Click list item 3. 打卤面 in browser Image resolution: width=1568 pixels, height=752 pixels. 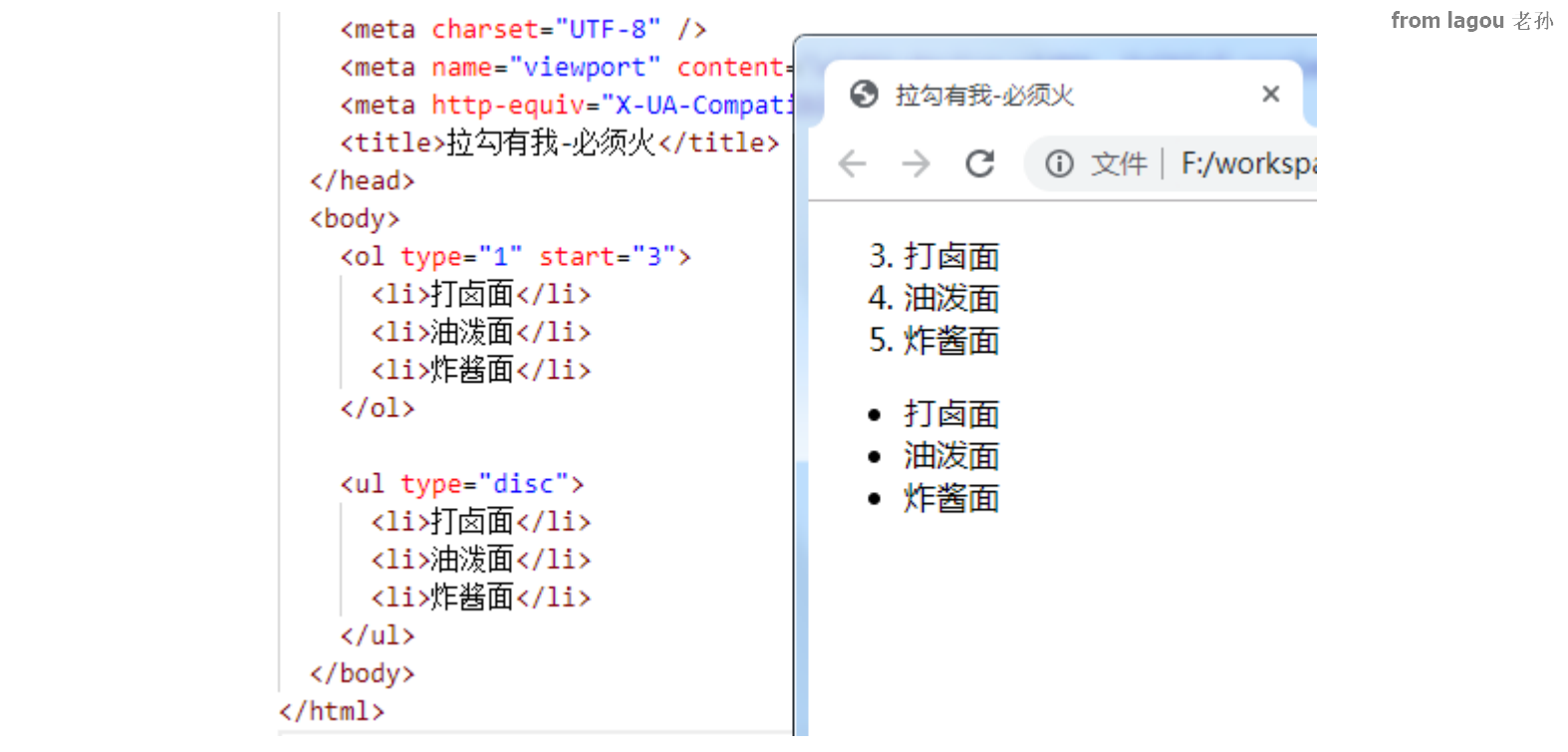coord(933,257)
